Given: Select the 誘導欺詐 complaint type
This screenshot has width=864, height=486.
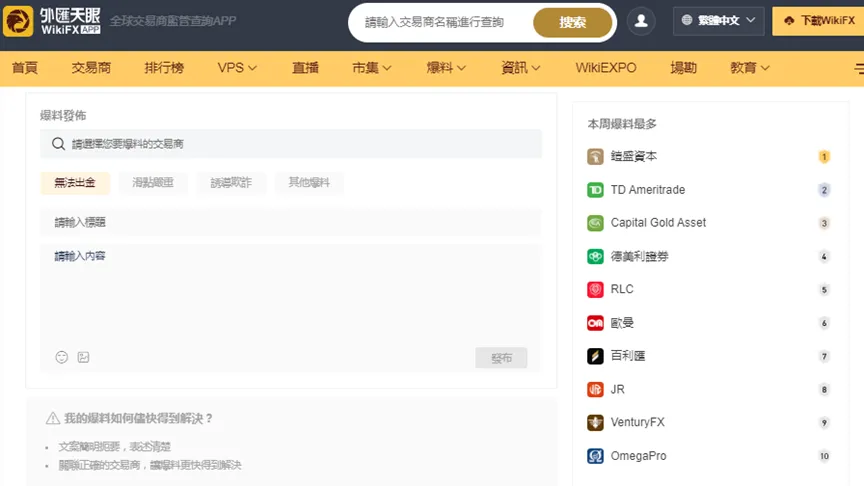Looking at the screenshot, I should 231,183.
